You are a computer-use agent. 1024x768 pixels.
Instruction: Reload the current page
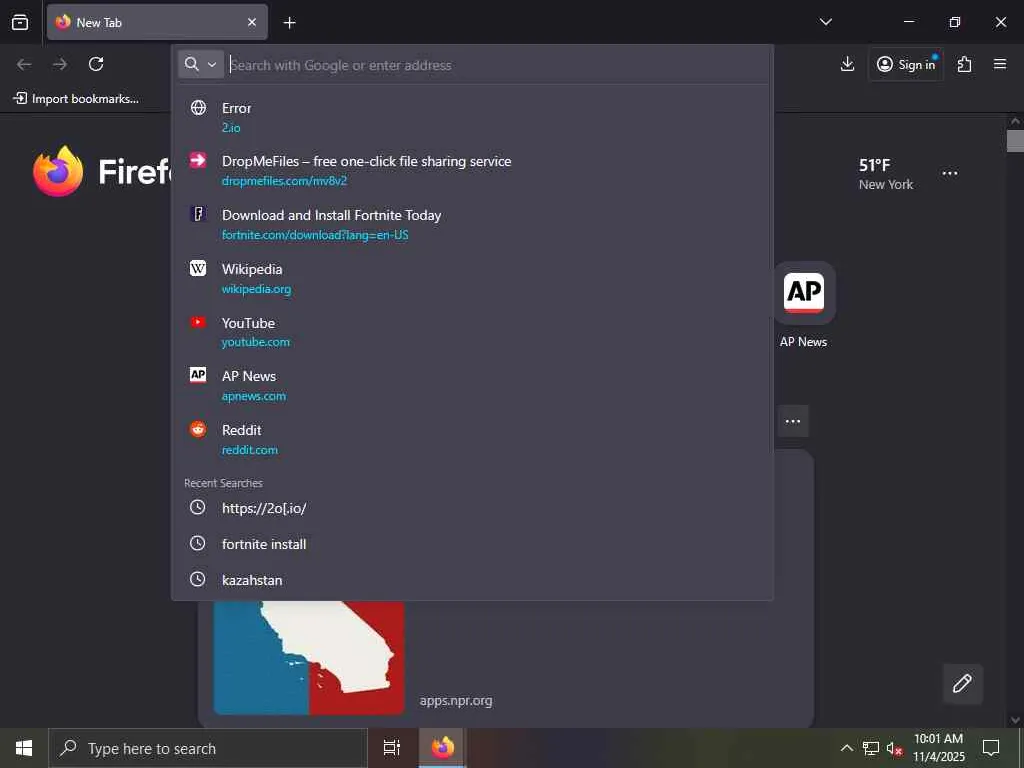pyautogui.click(x=96, y=64)
